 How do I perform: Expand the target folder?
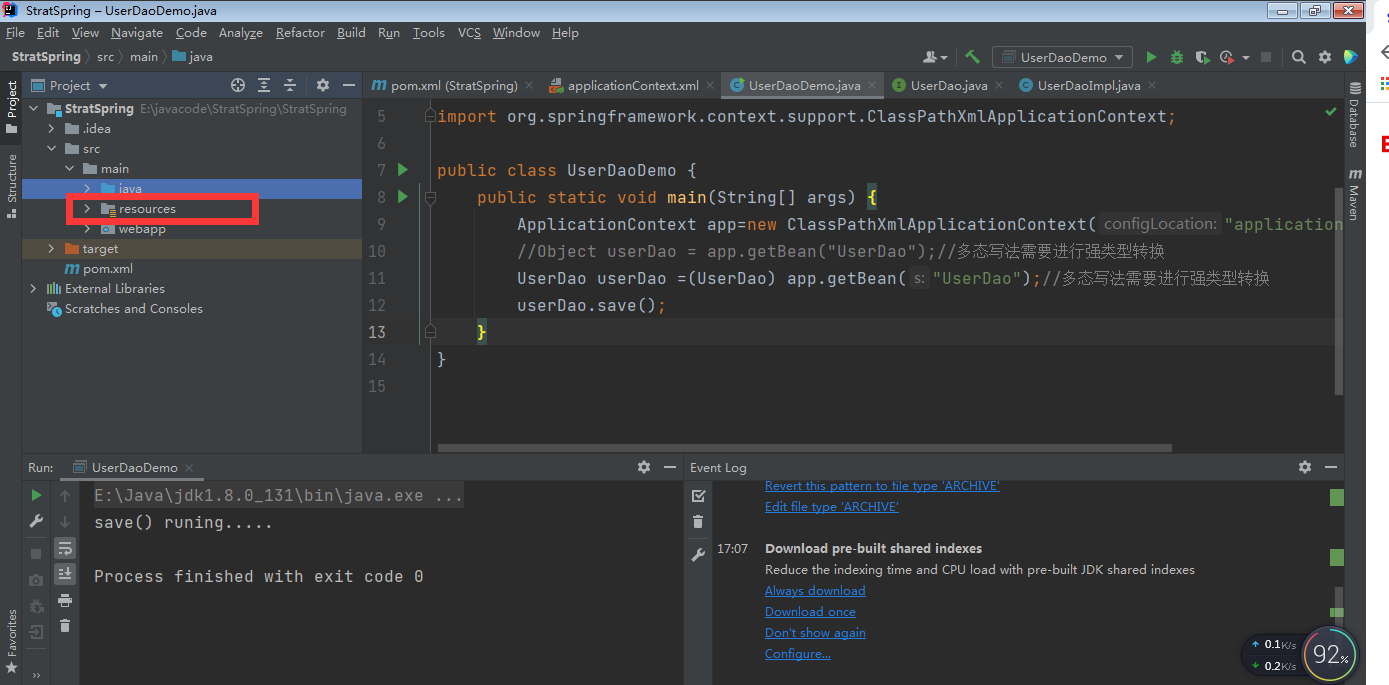[52, 249]
